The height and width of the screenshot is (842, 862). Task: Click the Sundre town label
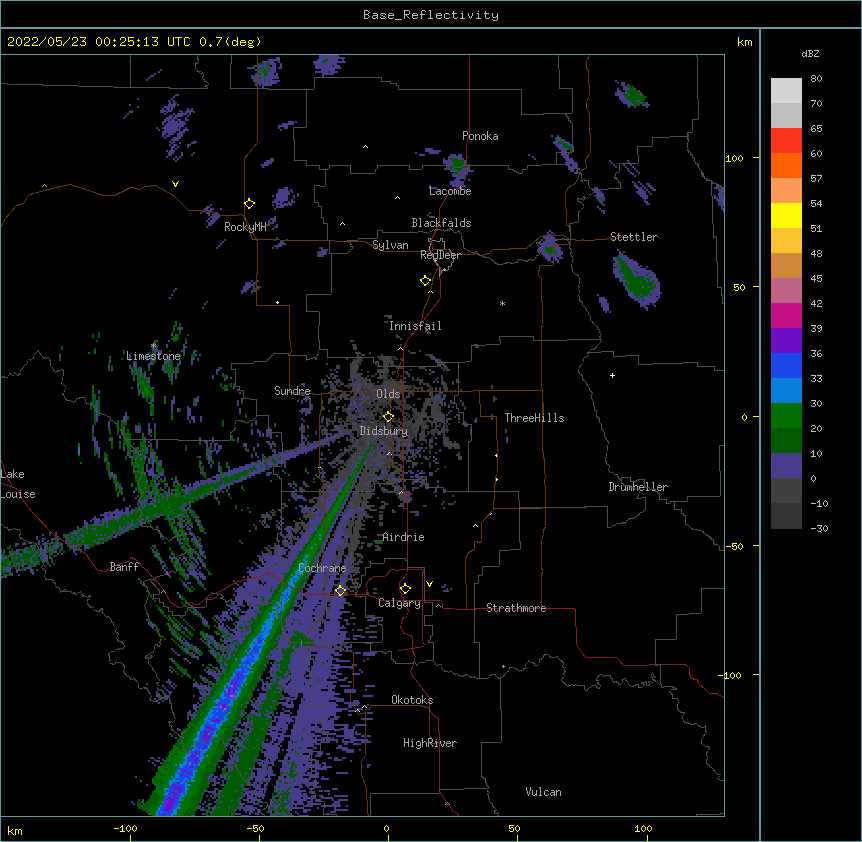point(292,391)
